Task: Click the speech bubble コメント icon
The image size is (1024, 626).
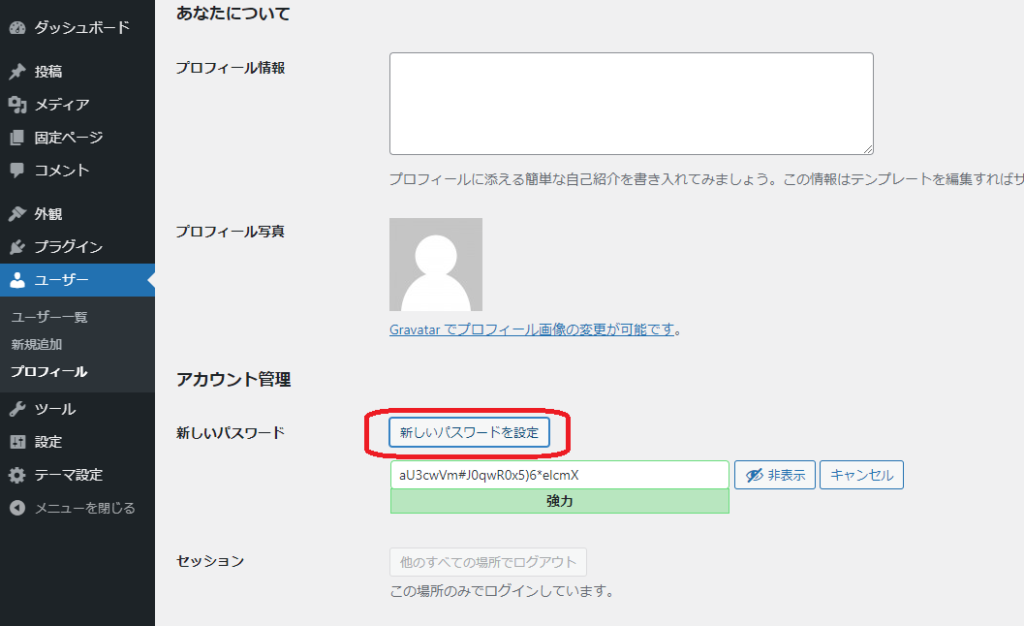Action: (x=17, y=170)
